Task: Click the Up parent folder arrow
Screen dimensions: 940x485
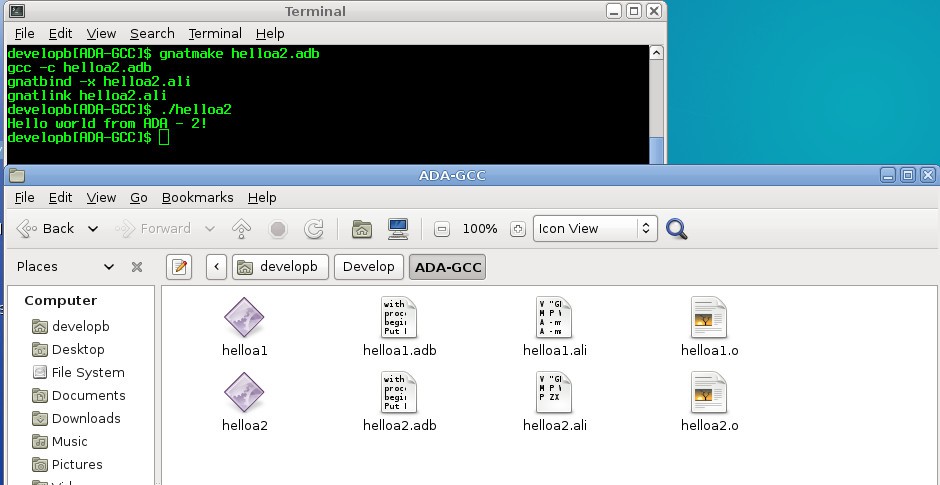Action: point(241,228)
